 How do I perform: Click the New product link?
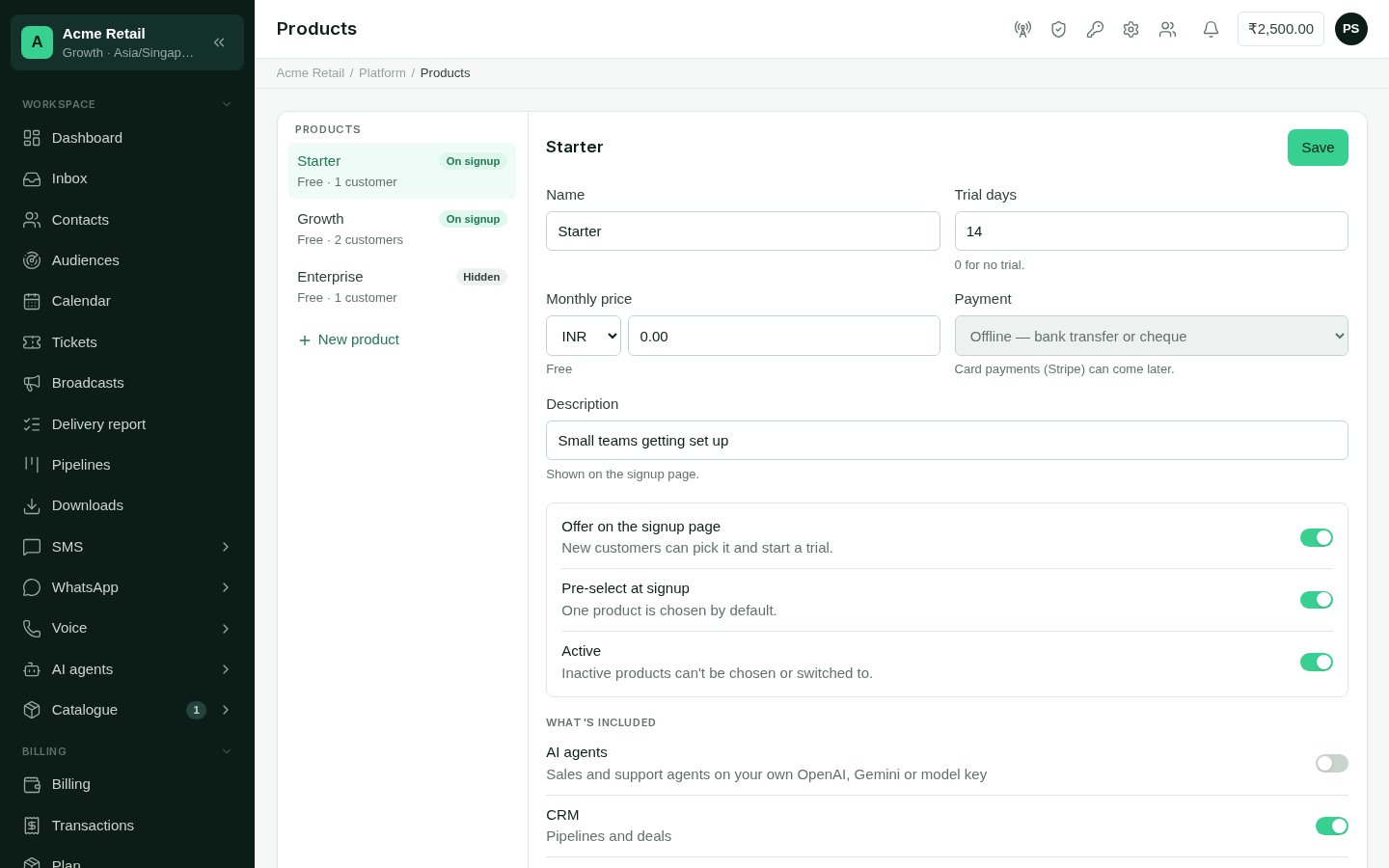tap(348, 339)
